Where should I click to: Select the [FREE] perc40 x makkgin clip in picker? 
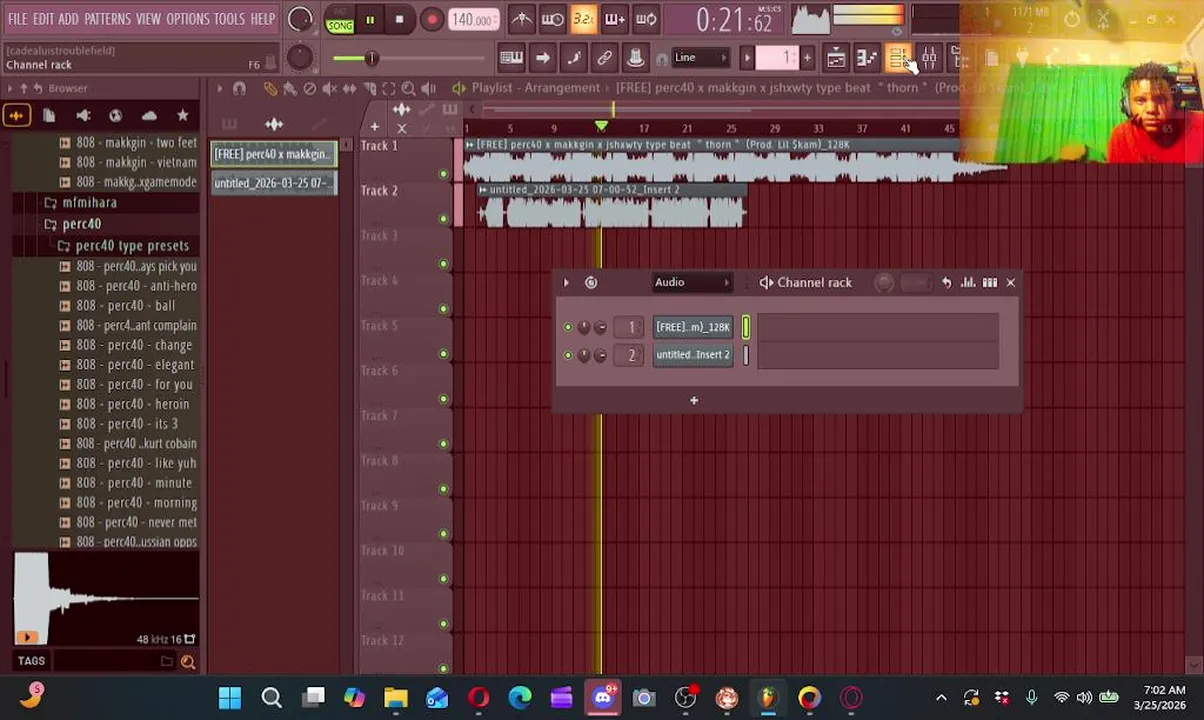tap(273, 154)
